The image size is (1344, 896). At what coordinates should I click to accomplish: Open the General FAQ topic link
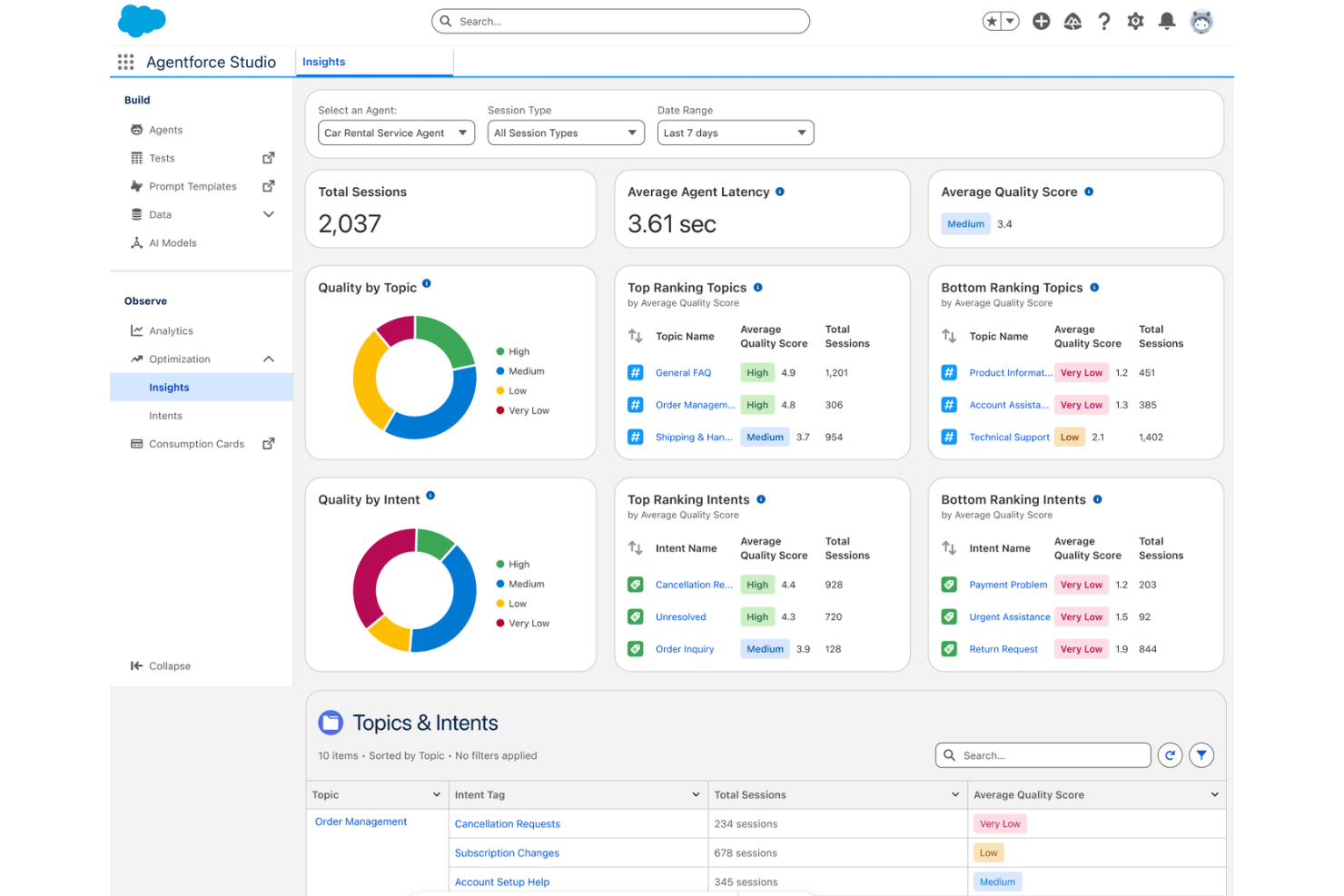[x=683, y=372]
